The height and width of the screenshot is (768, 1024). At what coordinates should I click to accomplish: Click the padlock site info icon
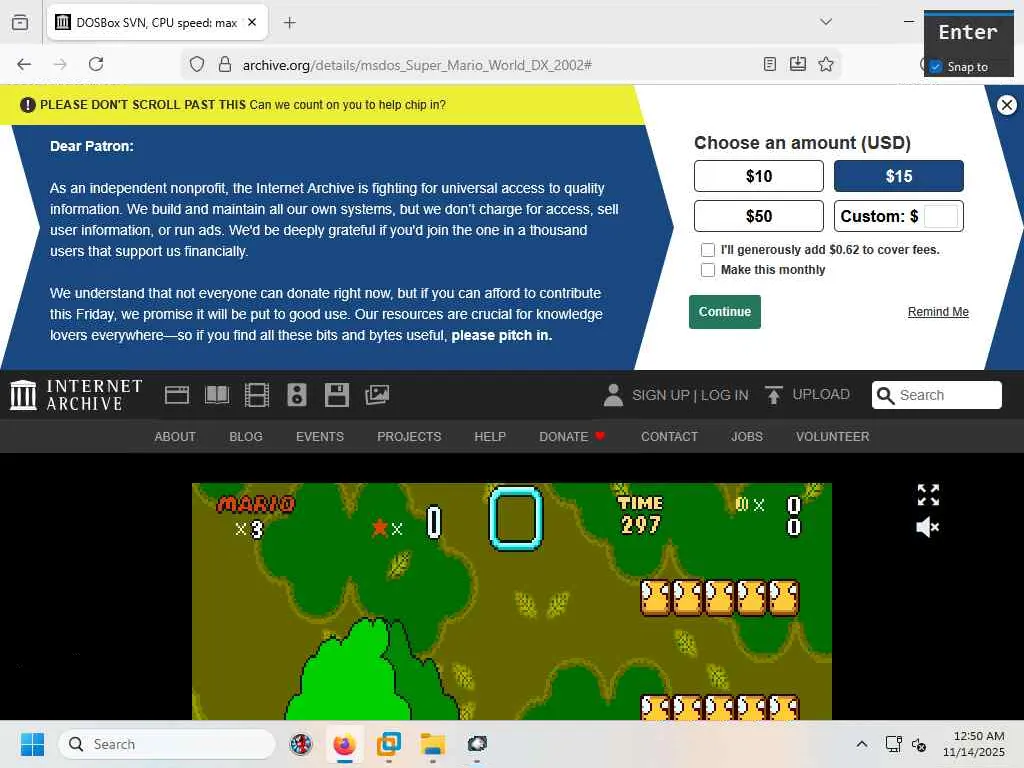click(x=225, y=64)
